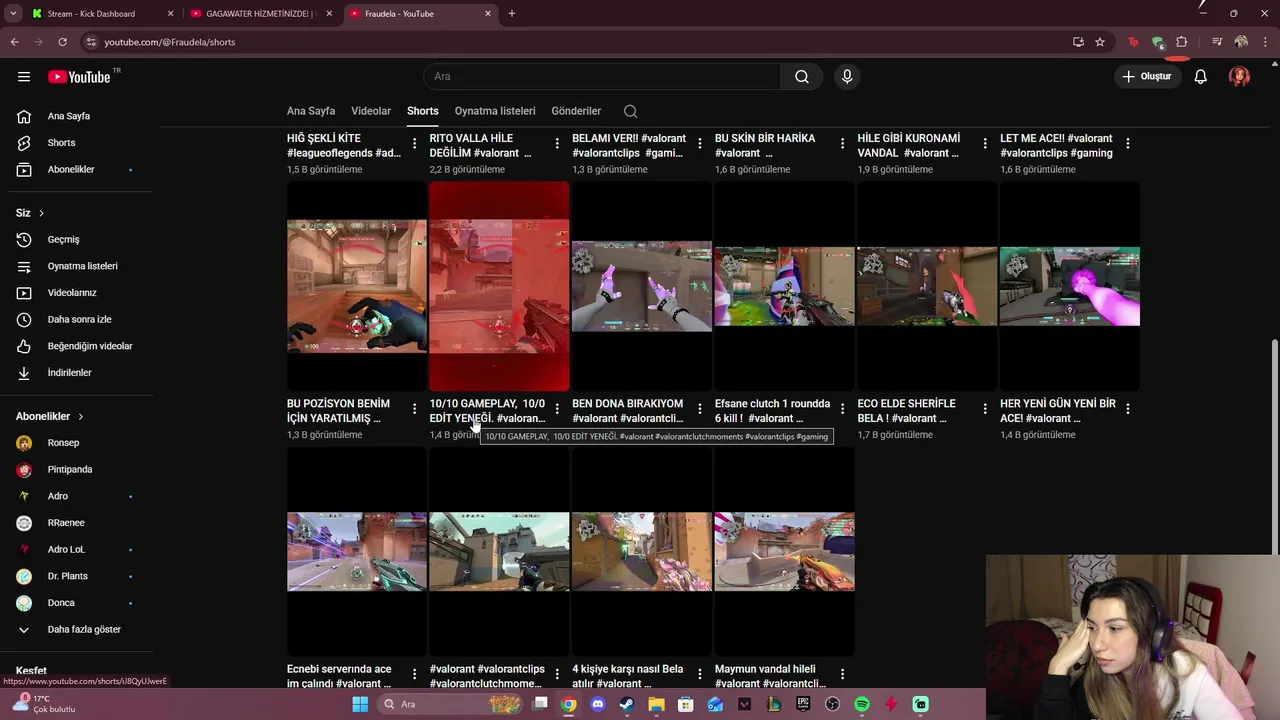Expand the Siz section chevron
The width and height of the screenshot is (1280, 720).
pos(41,213)
